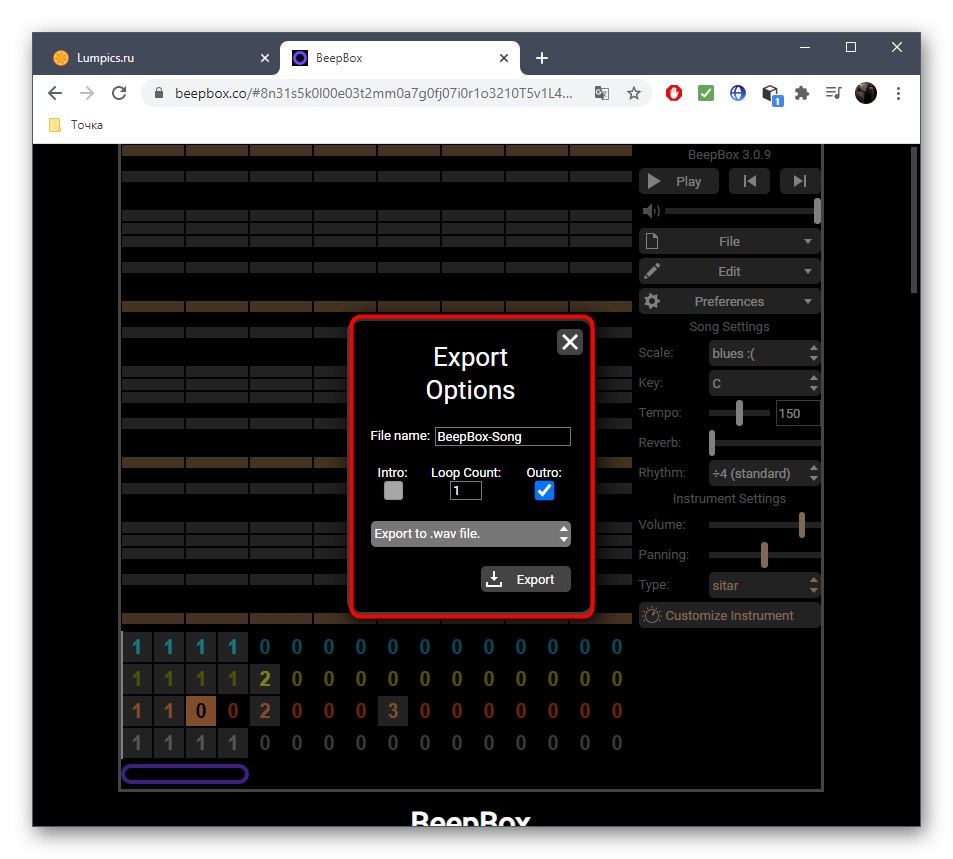Click the volume speaker icon
This screenshot has width=953, height=859.
651,211
